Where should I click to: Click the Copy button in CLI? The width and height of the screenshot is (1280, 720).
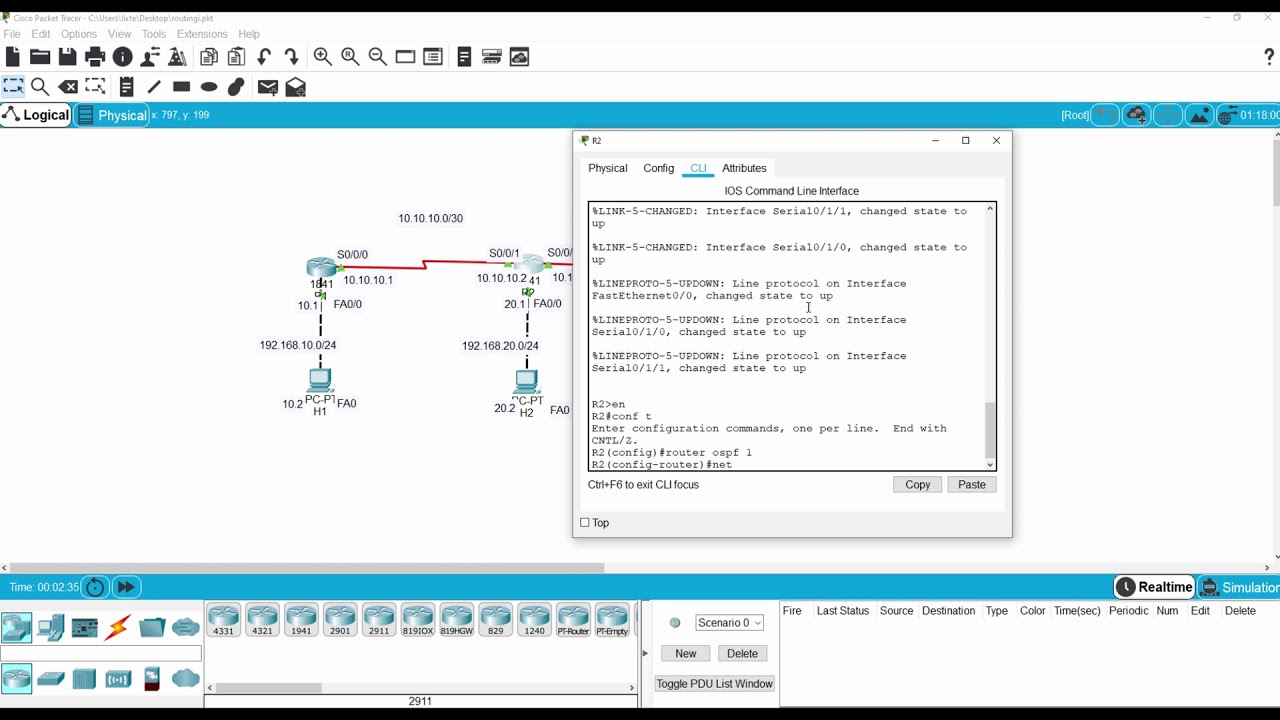918,485
